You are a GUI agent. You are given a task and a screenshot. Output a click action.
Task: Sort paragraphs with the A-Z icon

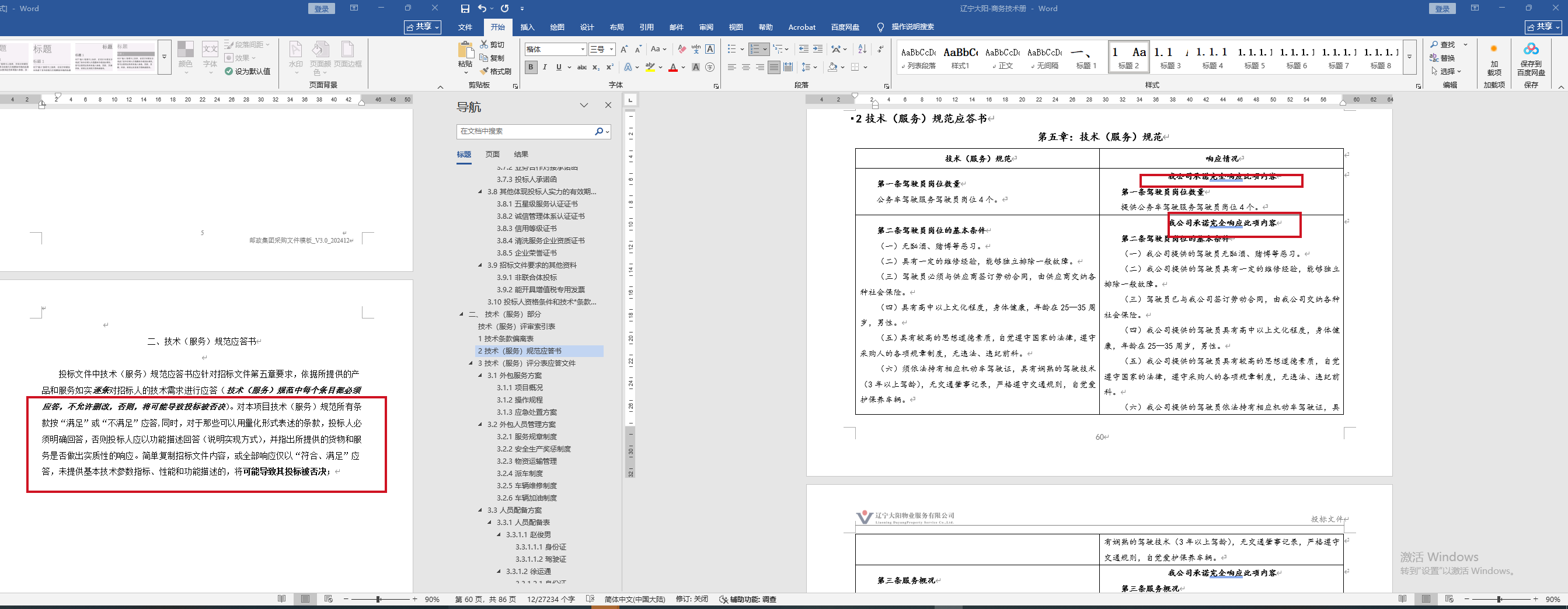pyautogui.click(x=862, y=49)
